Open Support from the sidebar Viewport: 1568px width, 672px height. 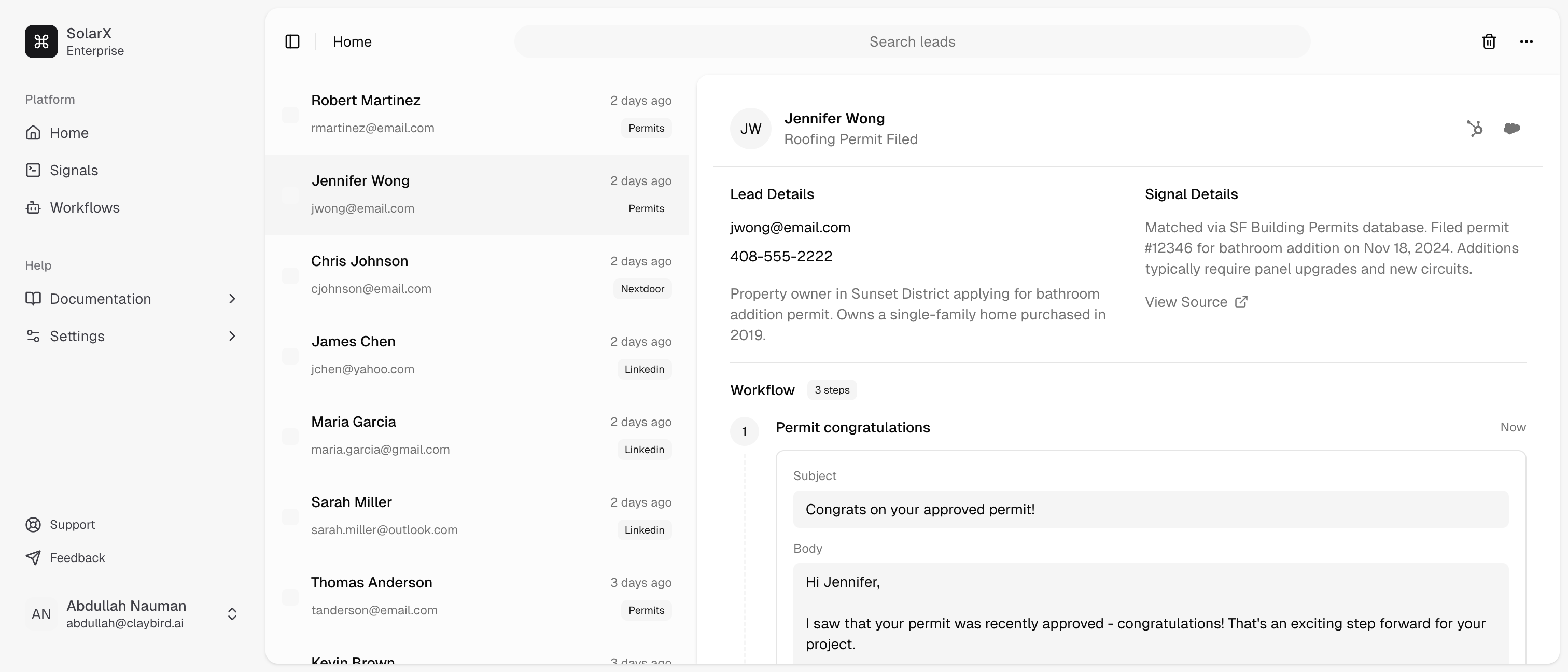point(72,525)
